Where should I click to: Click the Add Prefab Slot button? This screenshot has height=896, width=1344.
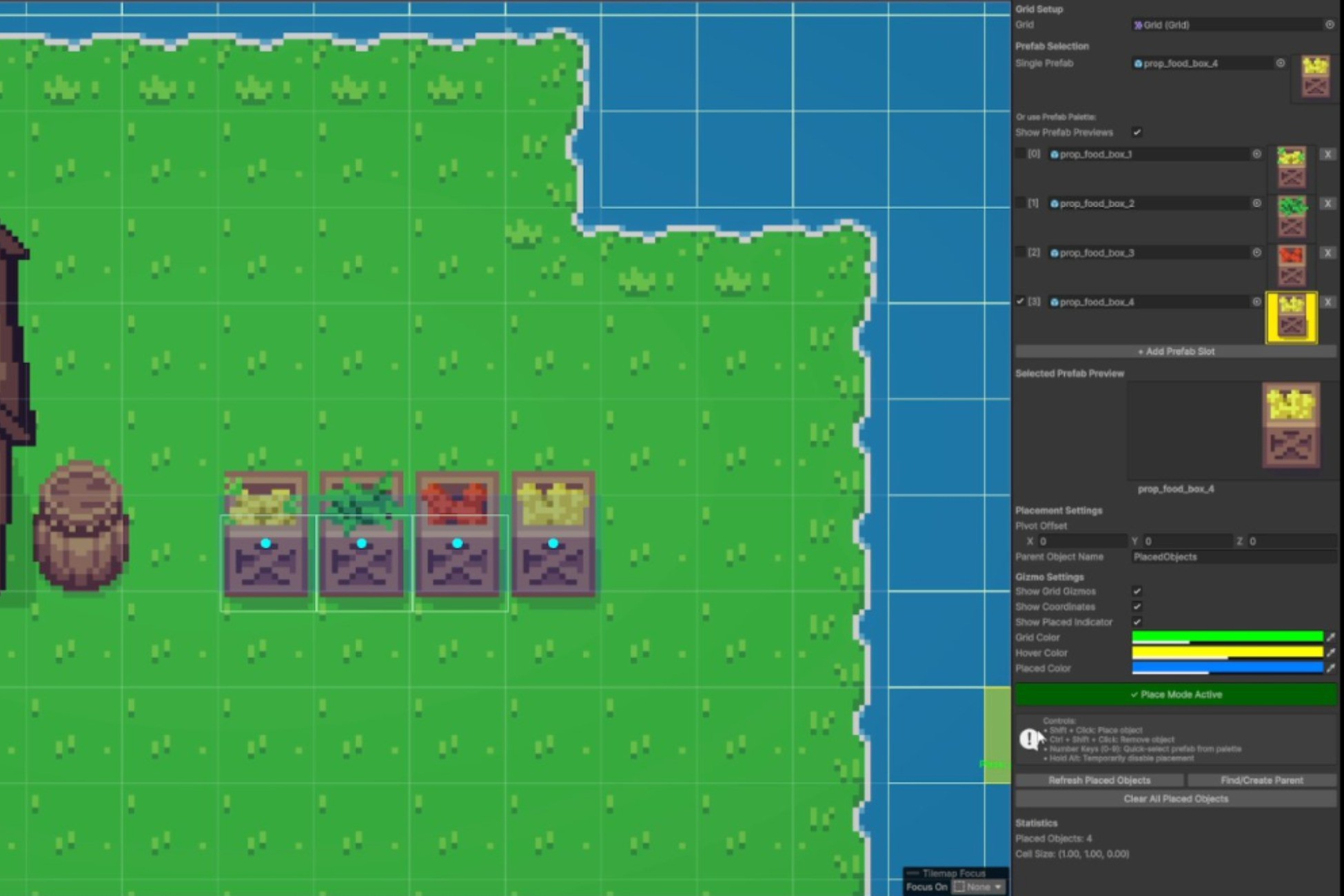coord(1175,352)
